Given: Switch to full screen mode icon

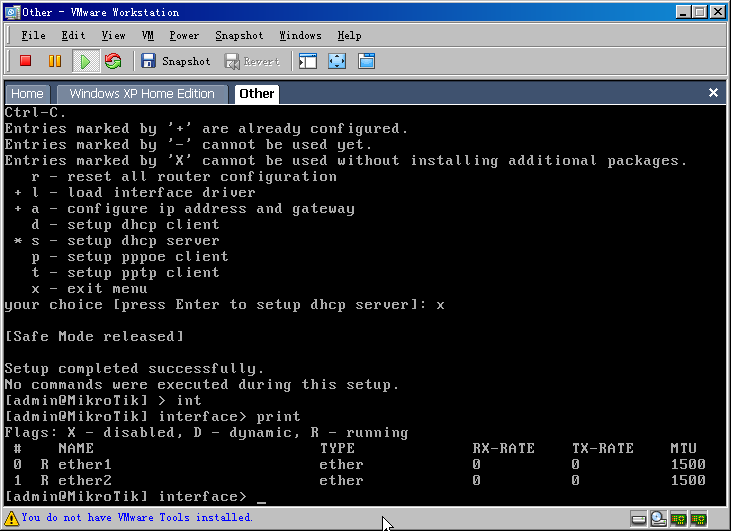Looking at the screenshot, I should [x=337, y=61].
